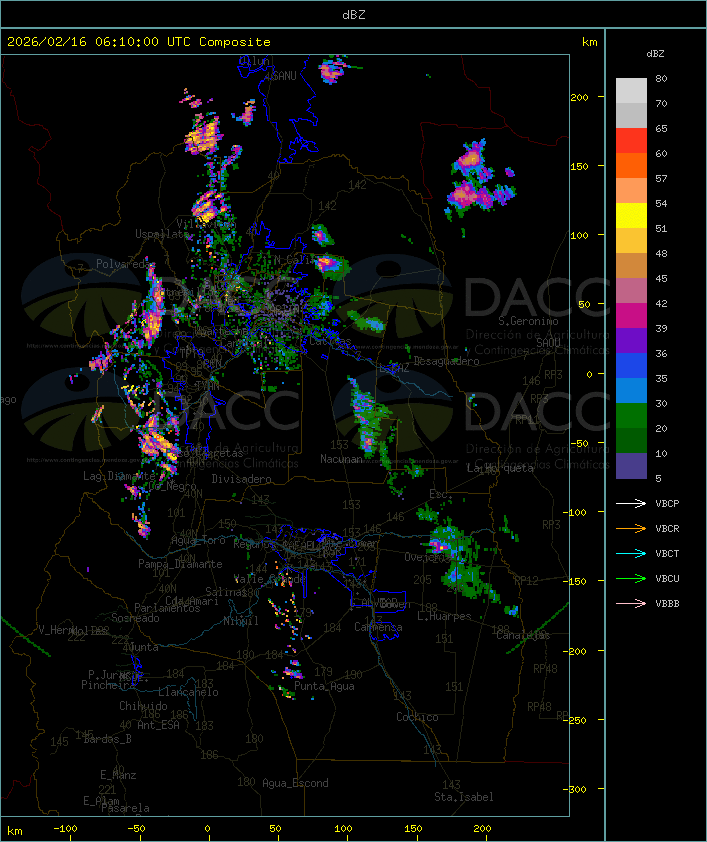Click the green VBCU arrow icon
707x842 pixels.
(631, 578)
